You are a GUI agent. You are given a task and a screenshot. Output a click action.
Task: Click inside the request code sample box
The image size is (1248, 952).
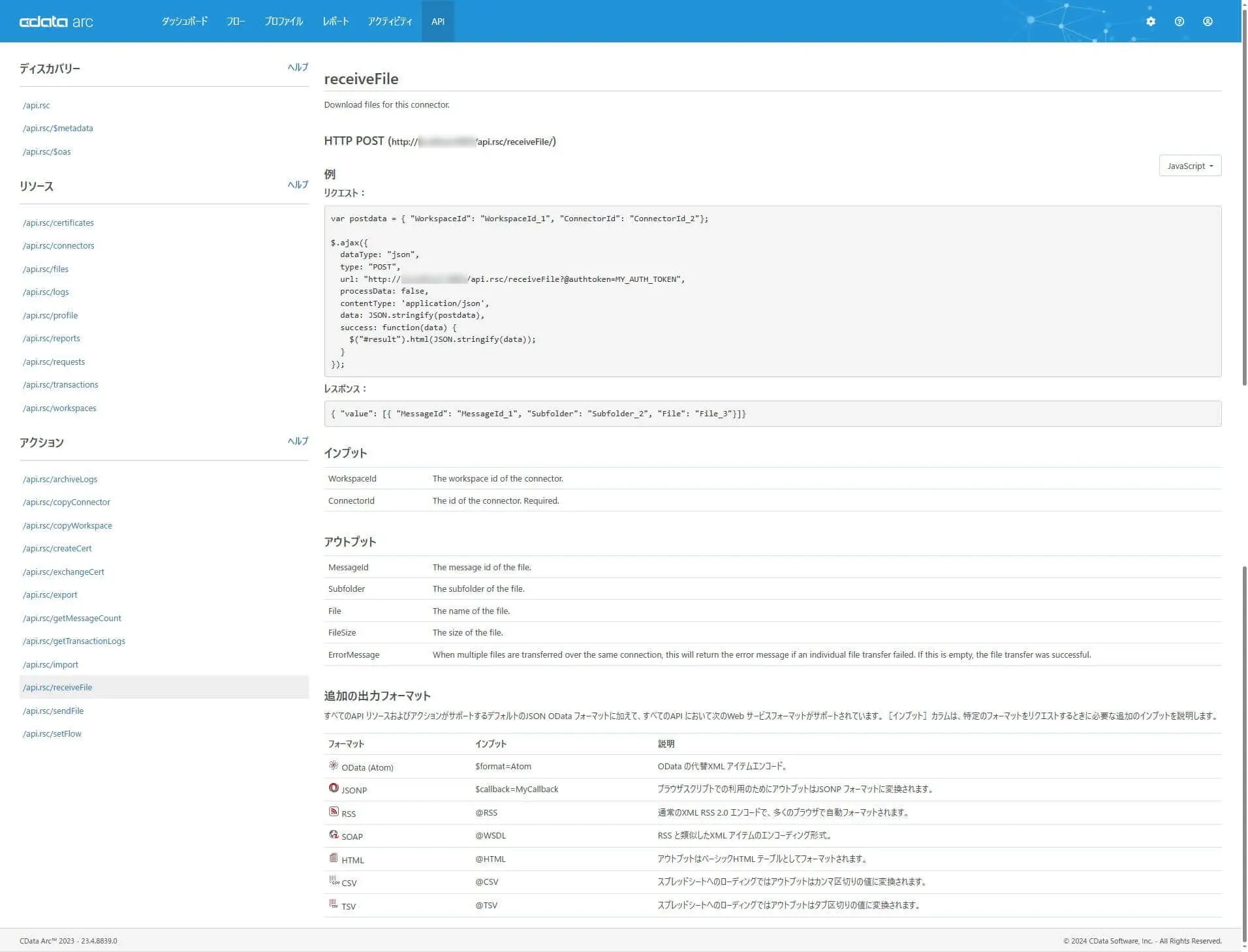[x=773, y=291]
